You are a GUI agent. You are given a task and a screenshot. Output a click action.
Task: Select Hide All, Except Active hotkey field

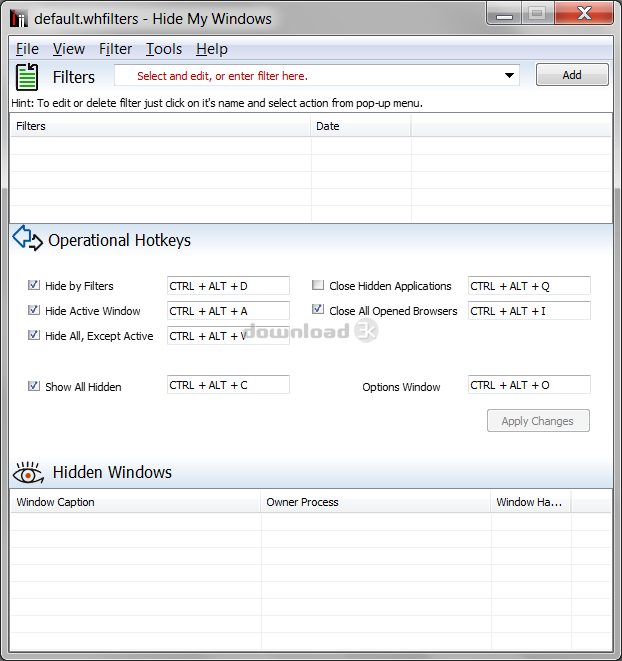(228, 336)
